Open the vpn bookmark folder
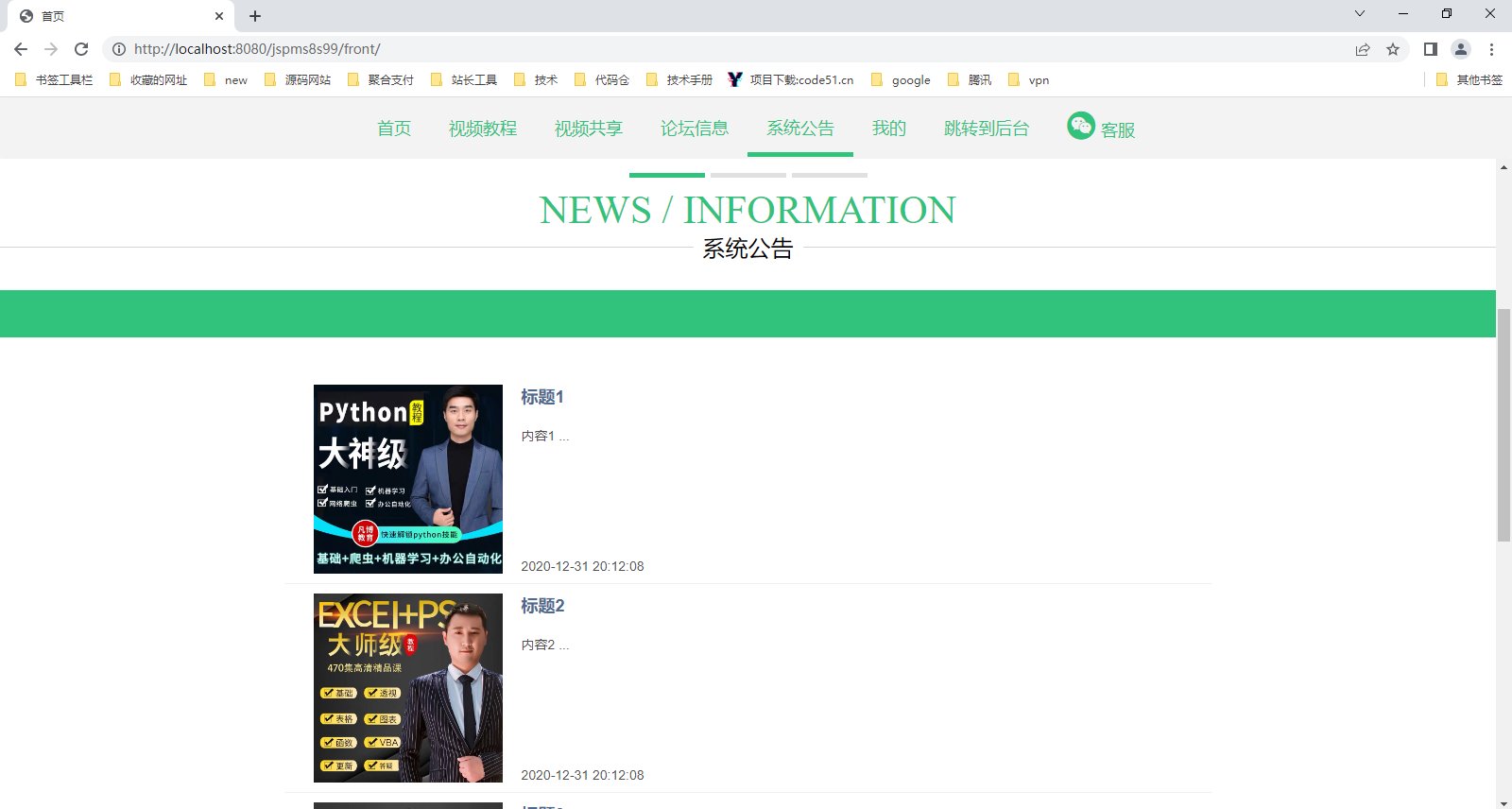 tap(1029, 80)
